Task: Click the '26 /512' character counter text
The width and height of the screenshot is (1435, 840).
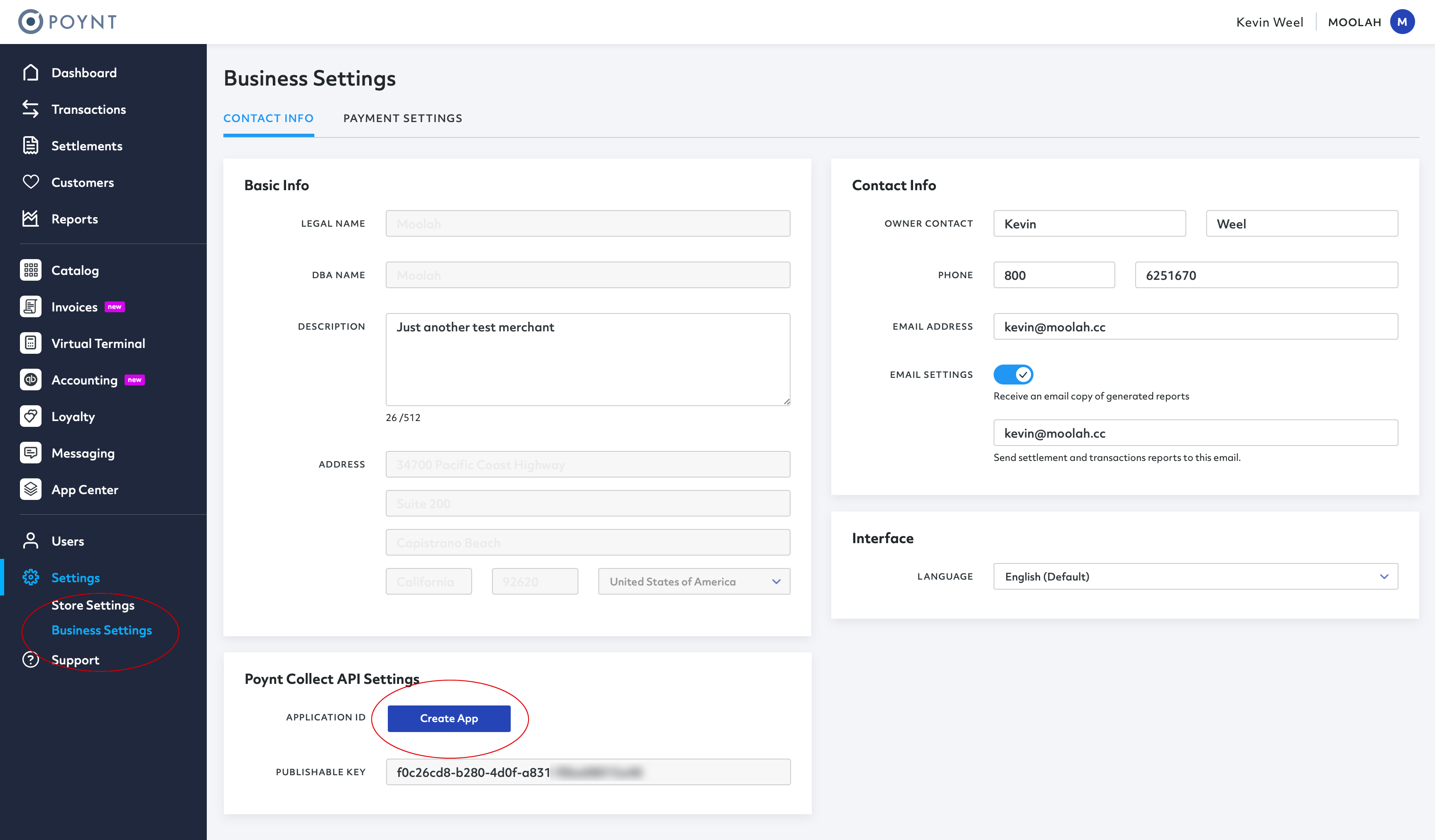Action: tap(403, 417)
